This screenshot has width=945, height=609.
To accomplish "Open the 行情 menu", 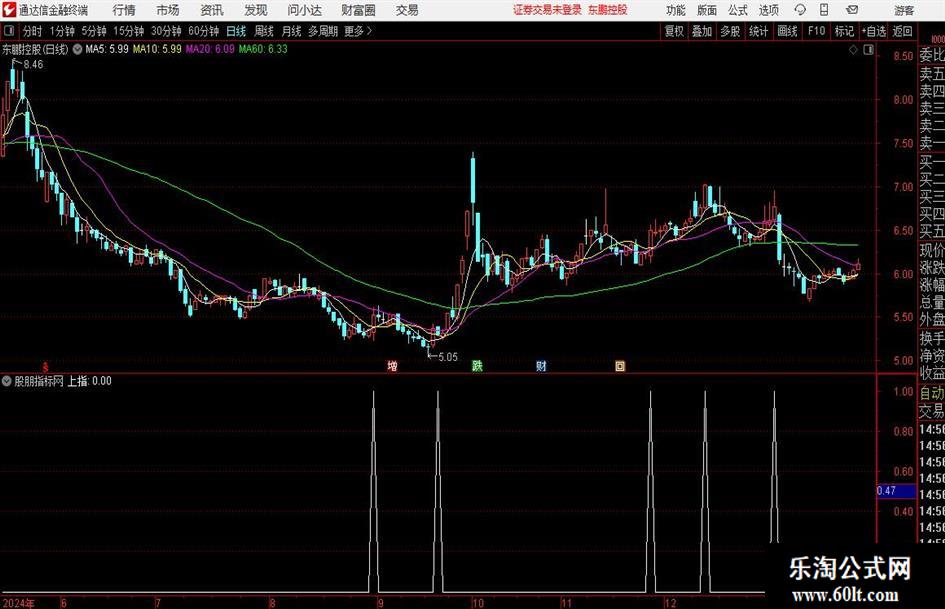I will pyautogui.click(x=124, y=10).
